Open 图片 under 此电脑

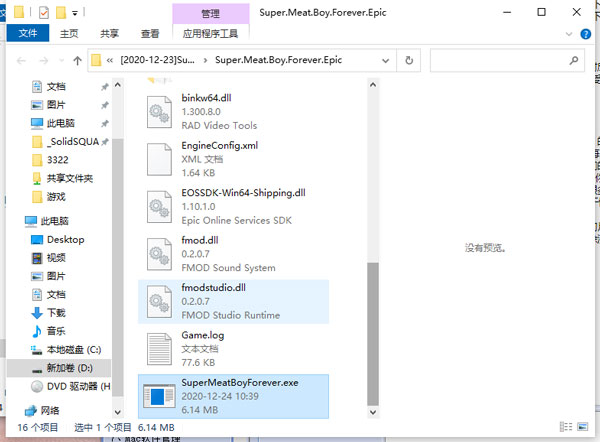coord(56,276)
